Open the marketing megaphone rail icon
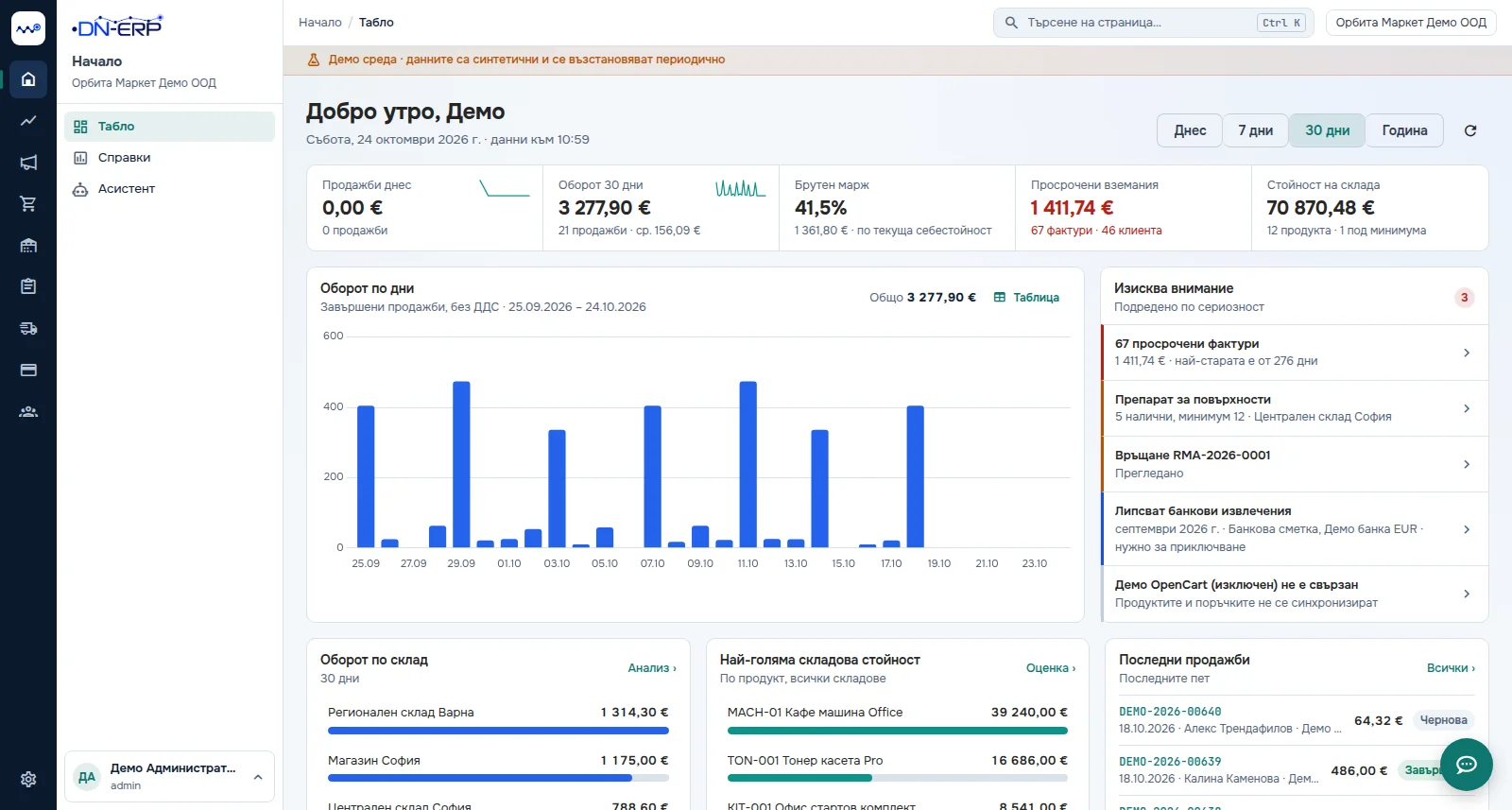 point(28,163)
